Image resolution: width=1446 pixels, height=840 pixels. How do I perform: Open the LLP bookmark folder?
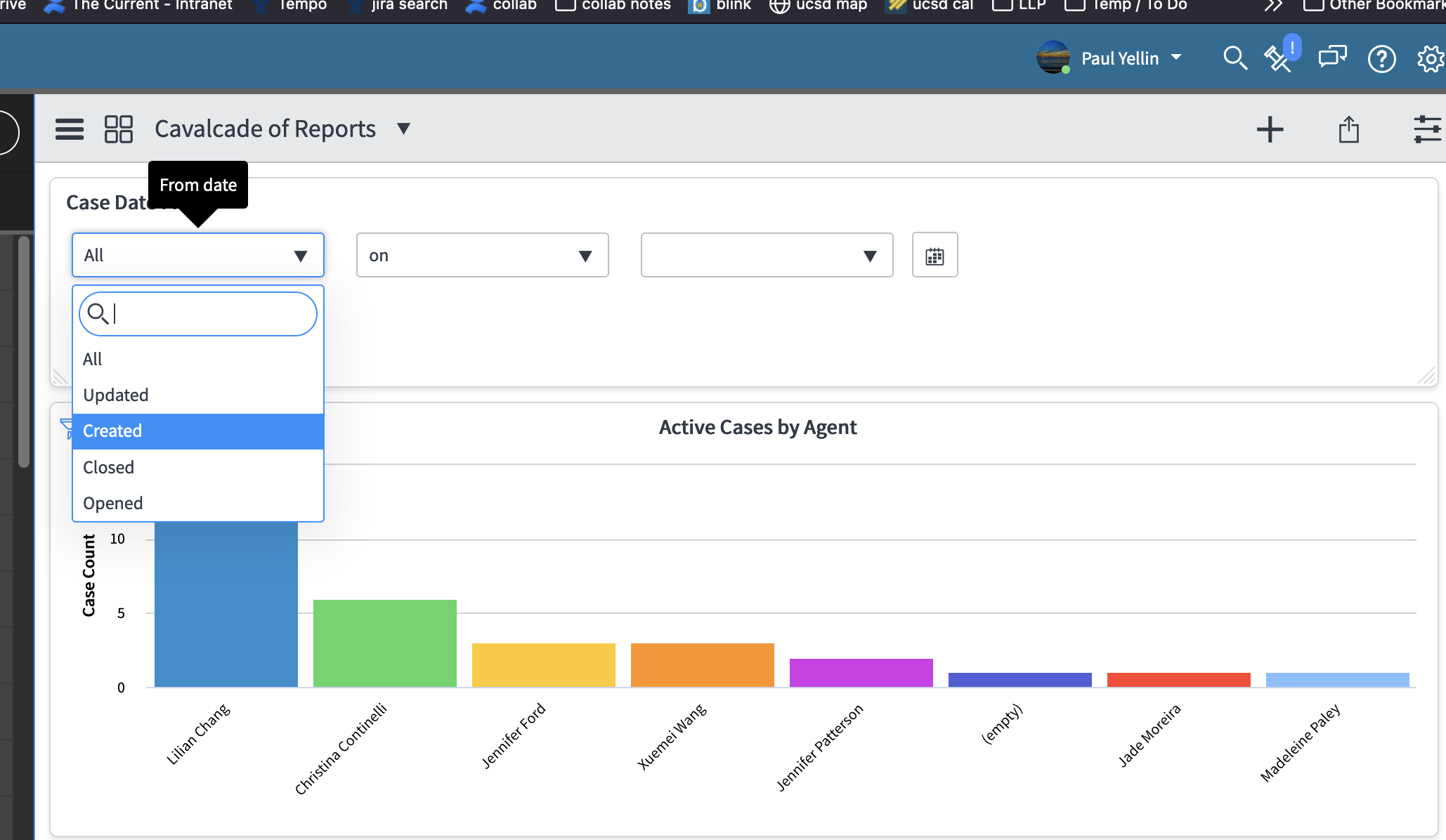(x=1020, y=6)
